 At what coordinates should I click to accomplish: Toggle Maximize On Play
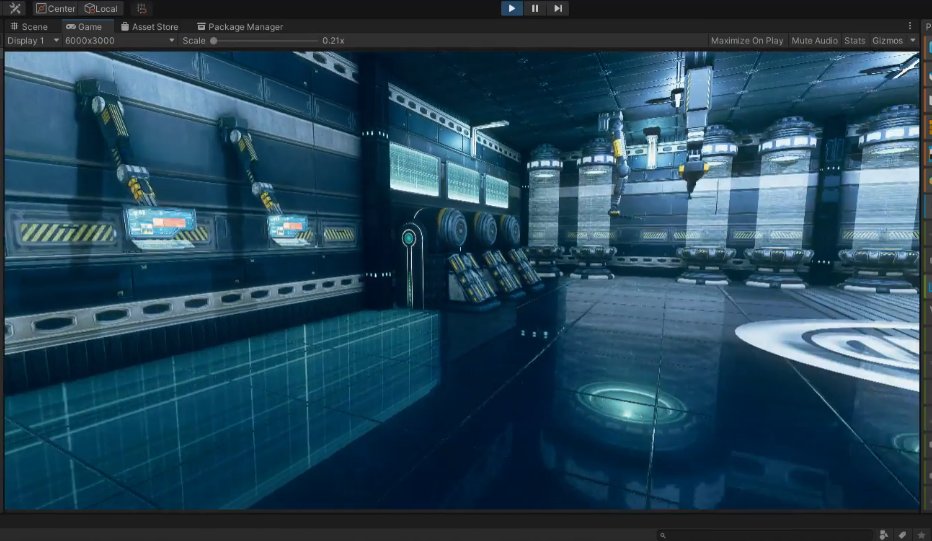747,40
